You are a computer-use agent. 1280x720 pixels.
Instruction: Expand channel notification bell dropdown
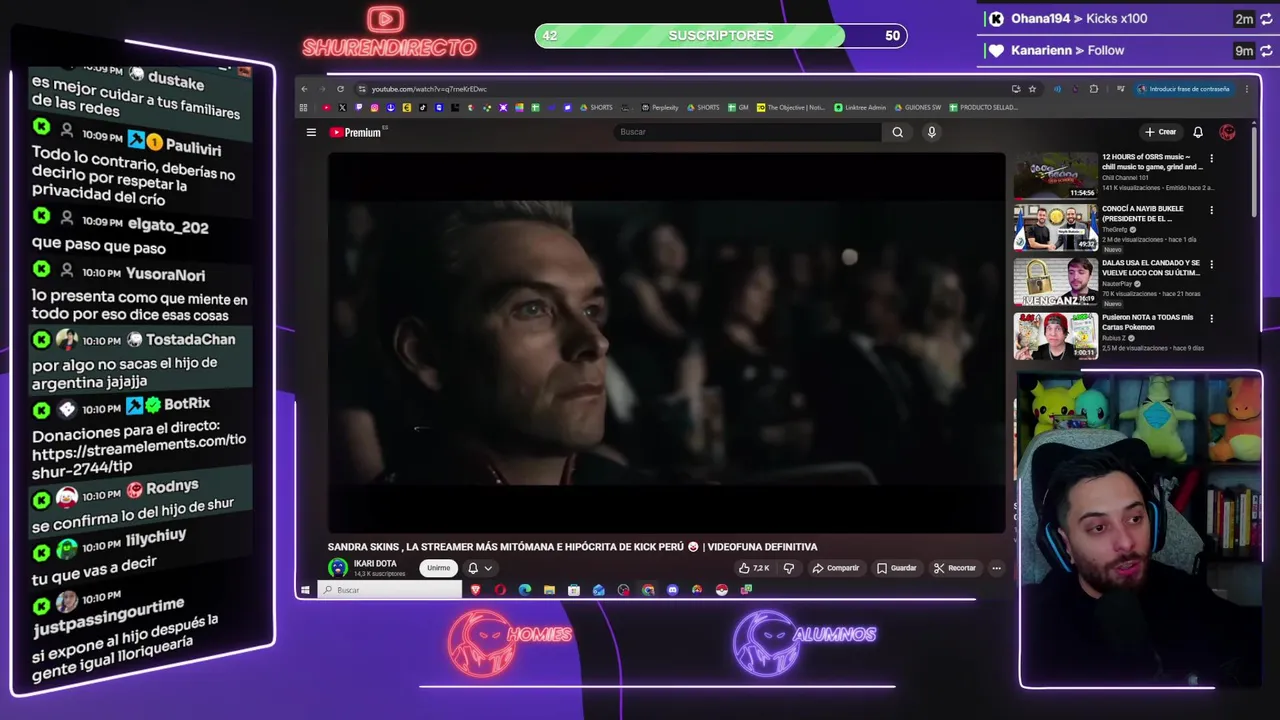coord(479,568)
